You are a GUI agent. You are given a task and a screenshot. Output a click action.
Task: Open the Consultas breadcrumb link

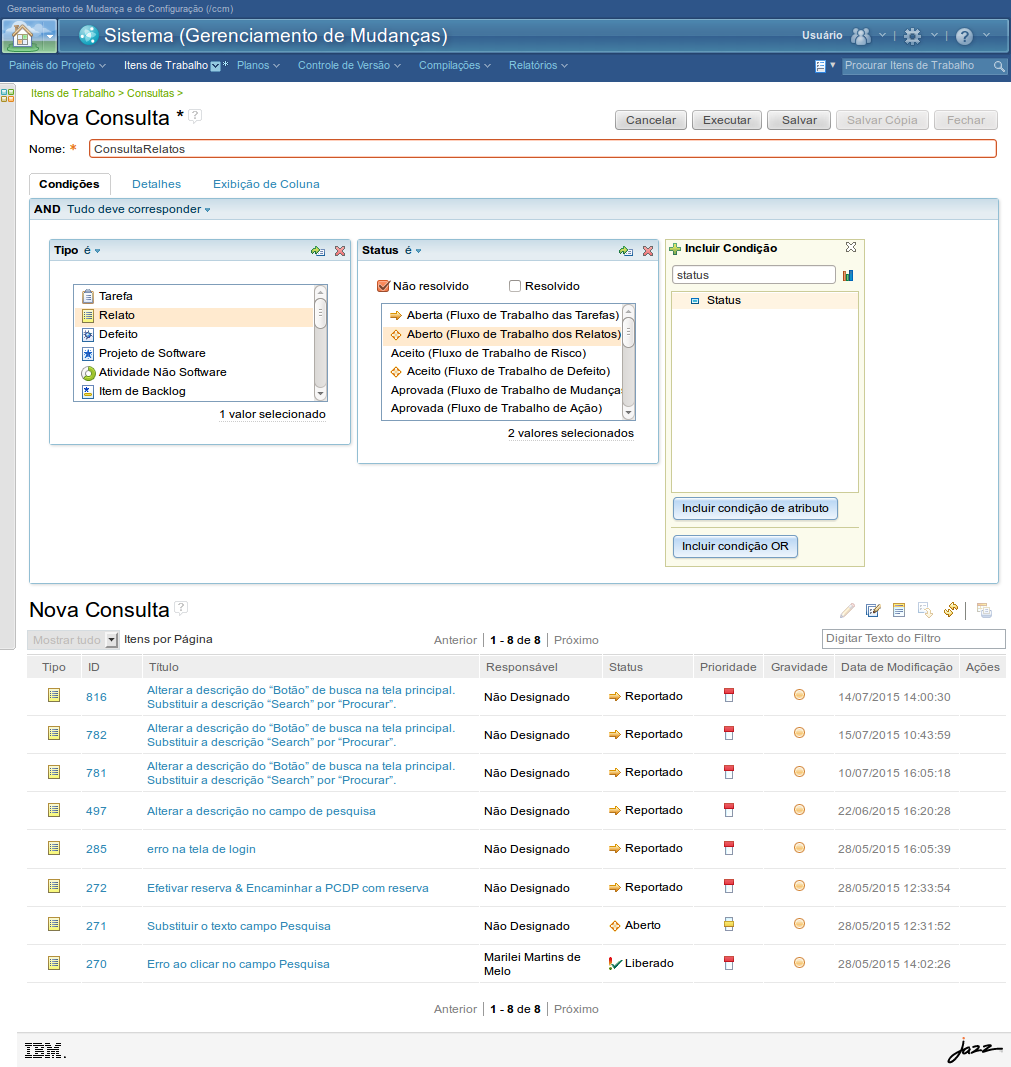pyautogui.click(x=150, y=93)
